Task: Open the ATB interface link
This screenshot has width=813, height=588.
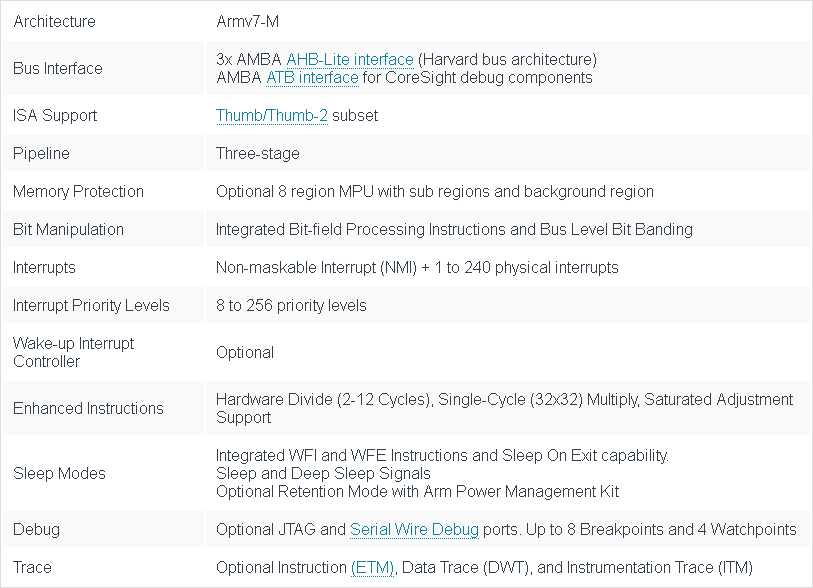Action: tap(312, 78)
